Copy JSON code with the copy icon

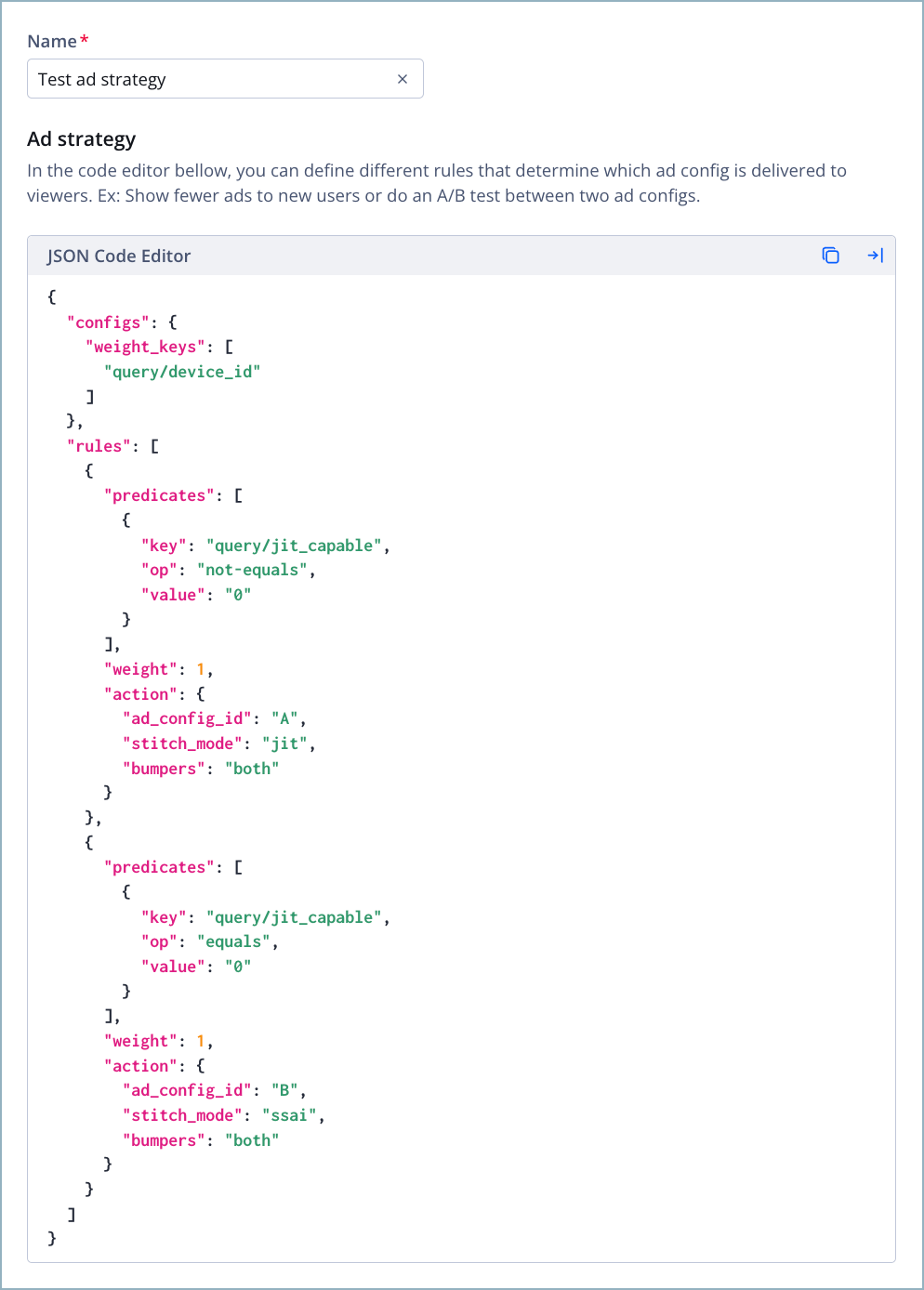tap(831, 256)
